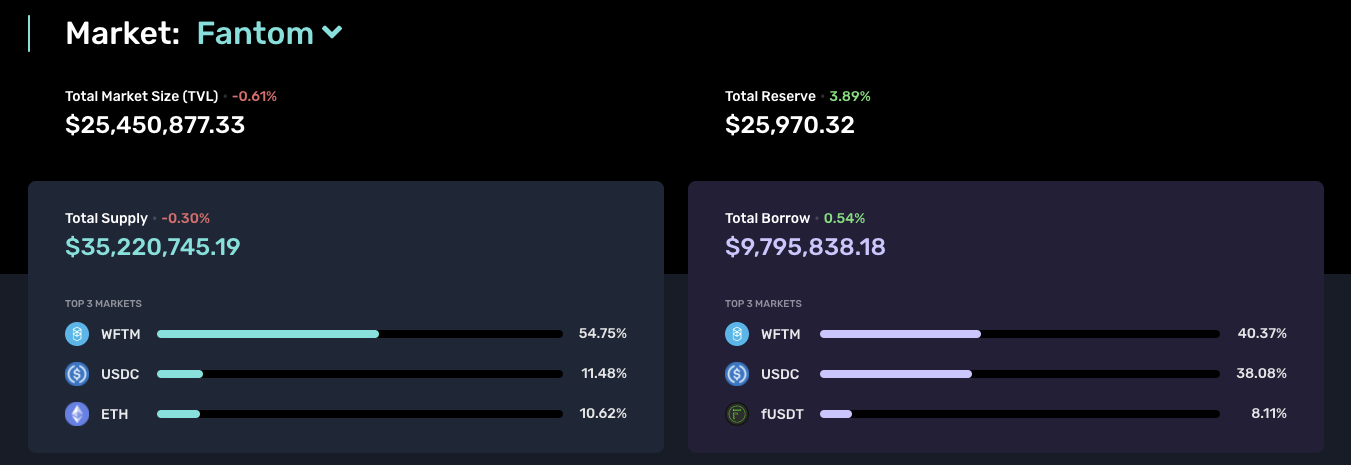Image resolution: width=1351 pixels, height=465 pixels.
Task: Click the WFTM icon in Total Borrow
Action: [x=737, y=334]
